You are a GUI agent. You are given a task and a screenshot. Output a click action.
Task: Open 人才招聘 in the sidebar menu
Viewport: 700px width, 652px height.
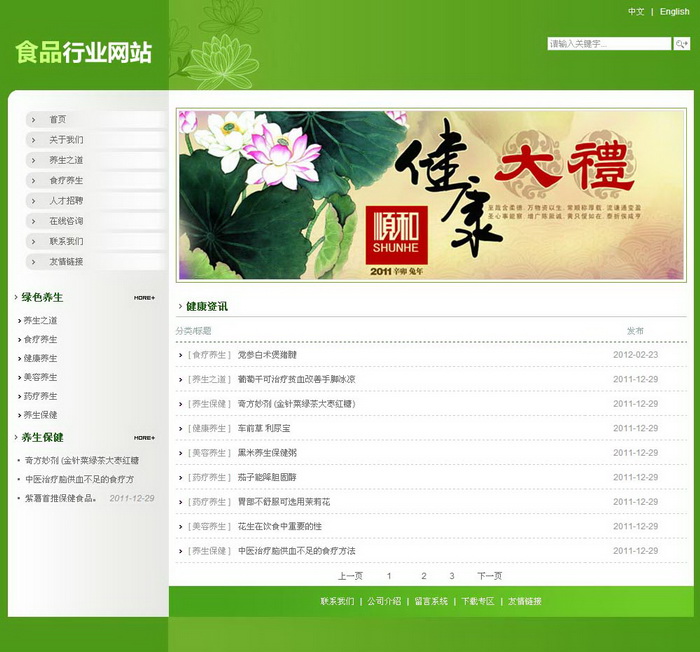67,201
